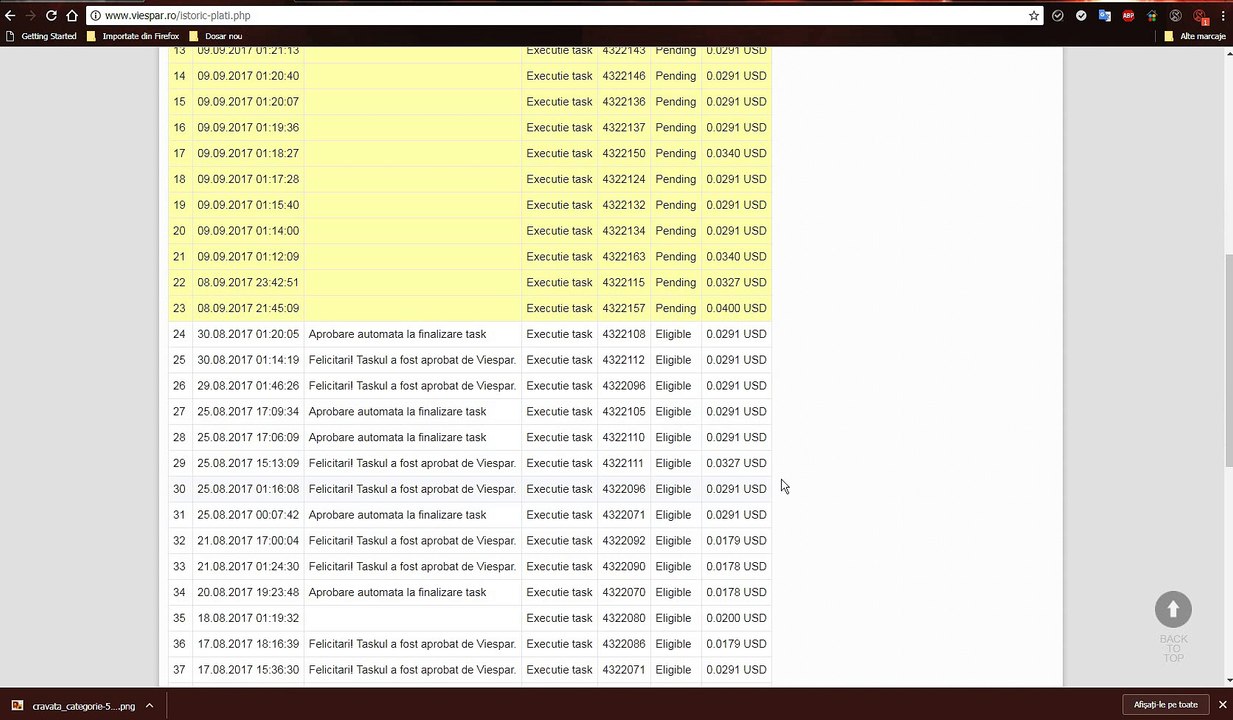Screen dimensions: 1233x720
Task: View site information icon in address bar
Action: point(96,16)
